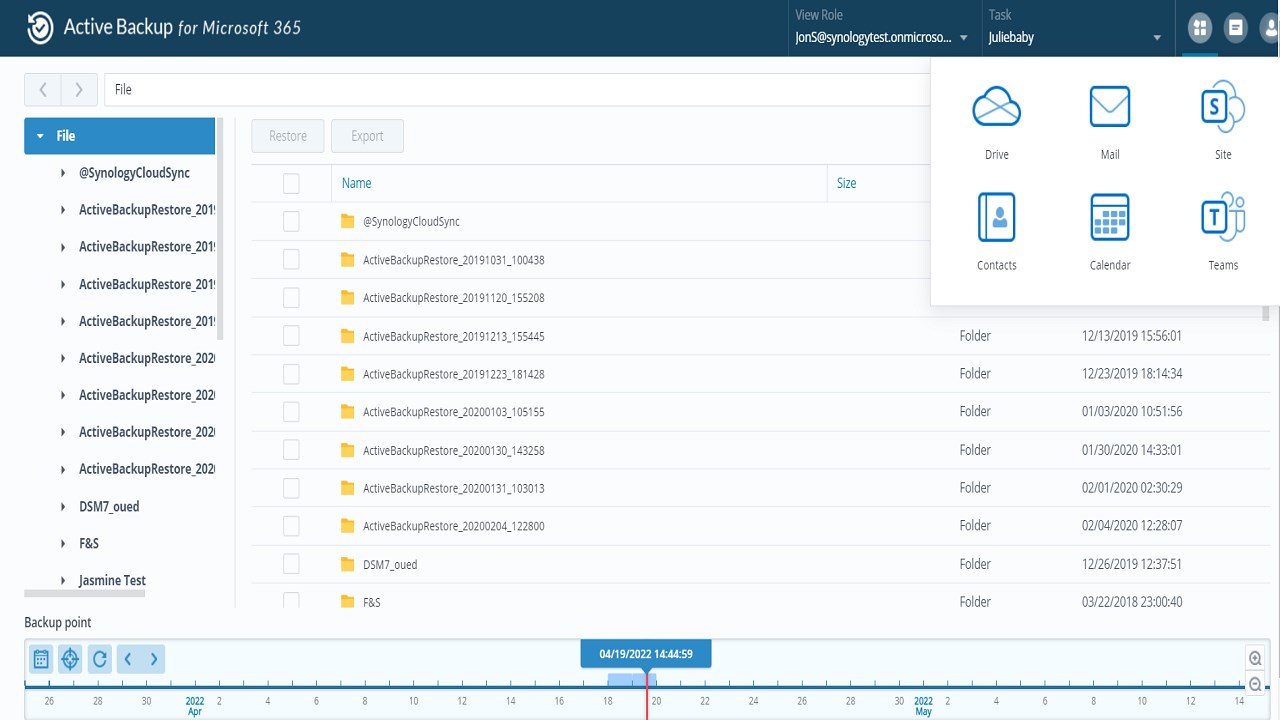Go to previous backup point
Screen dimensions: 1280x720
click(x=128, y=659)
